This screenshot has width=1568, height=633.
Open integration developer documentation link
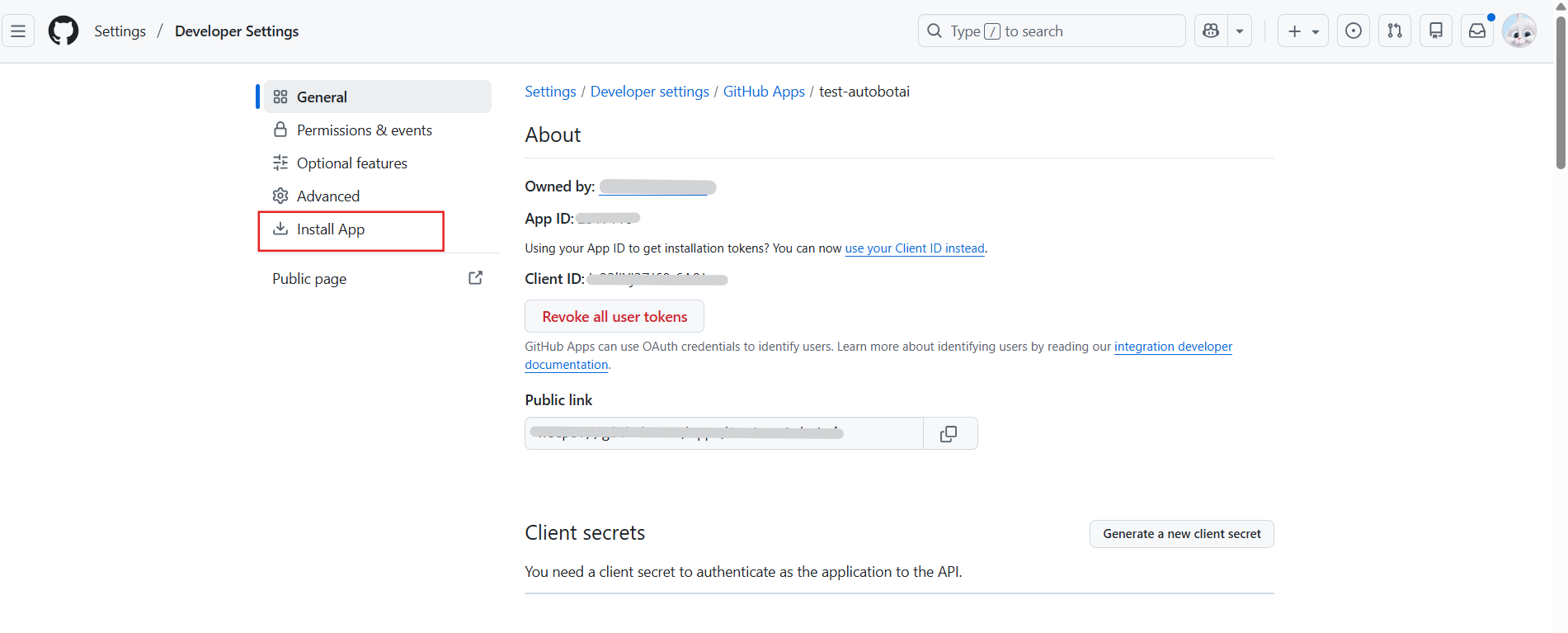tap(1173, 347)
